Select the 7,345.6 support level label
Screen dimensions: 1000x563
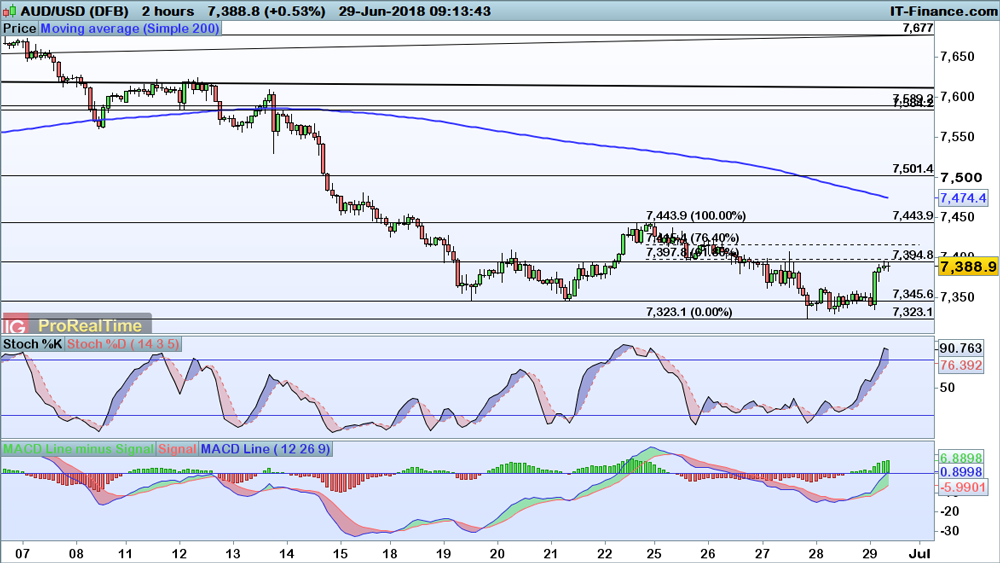913,294
